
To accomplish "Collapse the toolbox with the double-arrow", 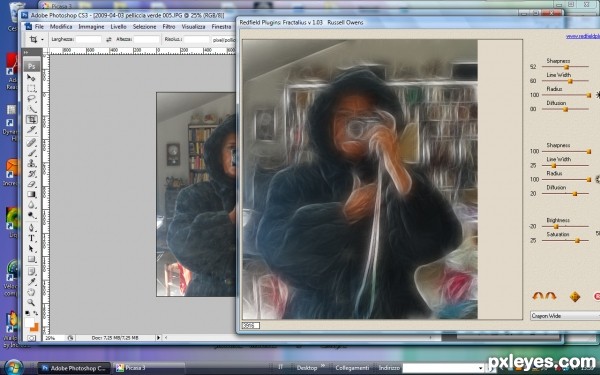I will coord(26,52).
